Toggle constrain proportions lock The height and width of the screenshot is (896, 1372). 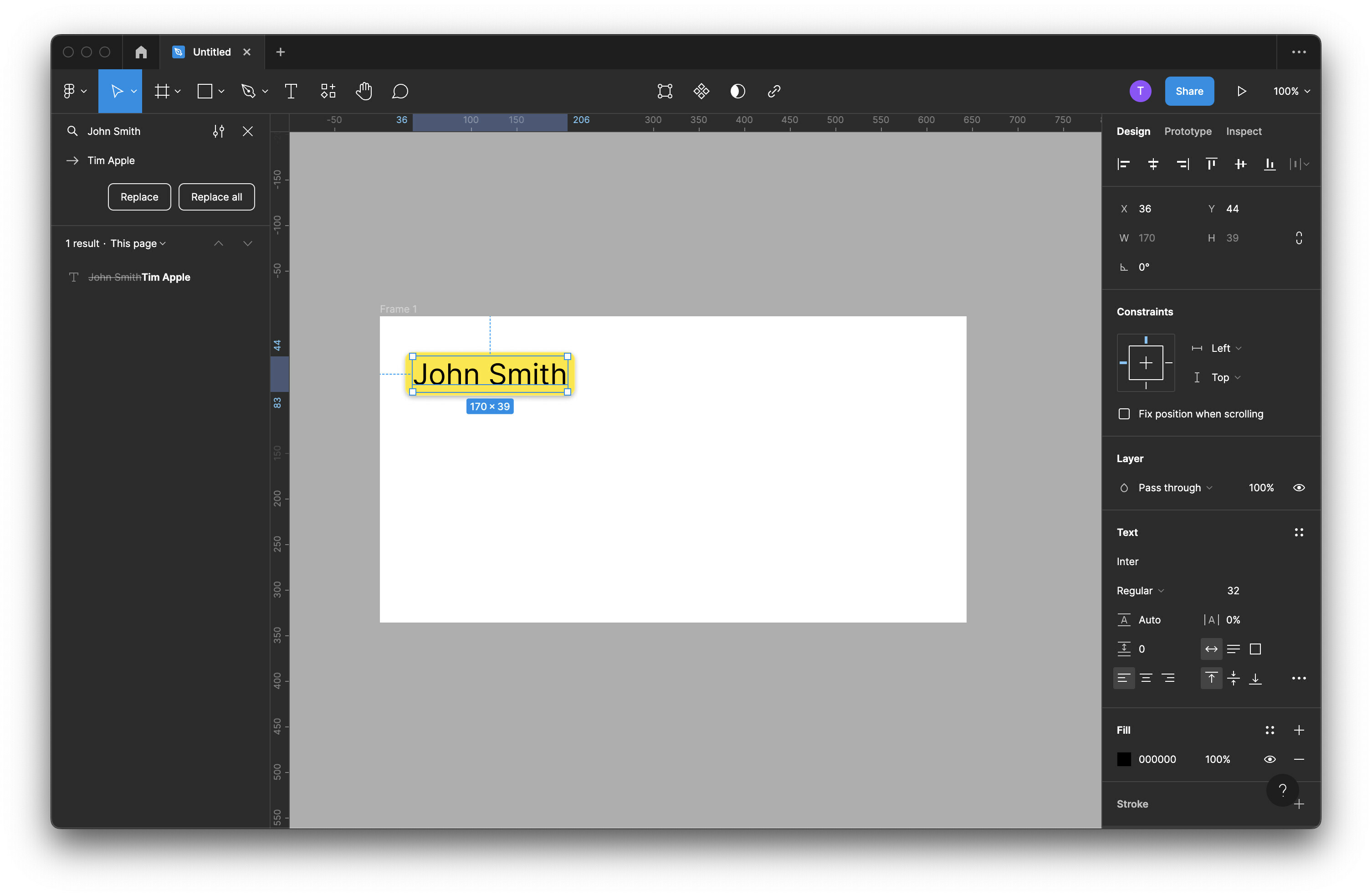tap(1299, 238)
